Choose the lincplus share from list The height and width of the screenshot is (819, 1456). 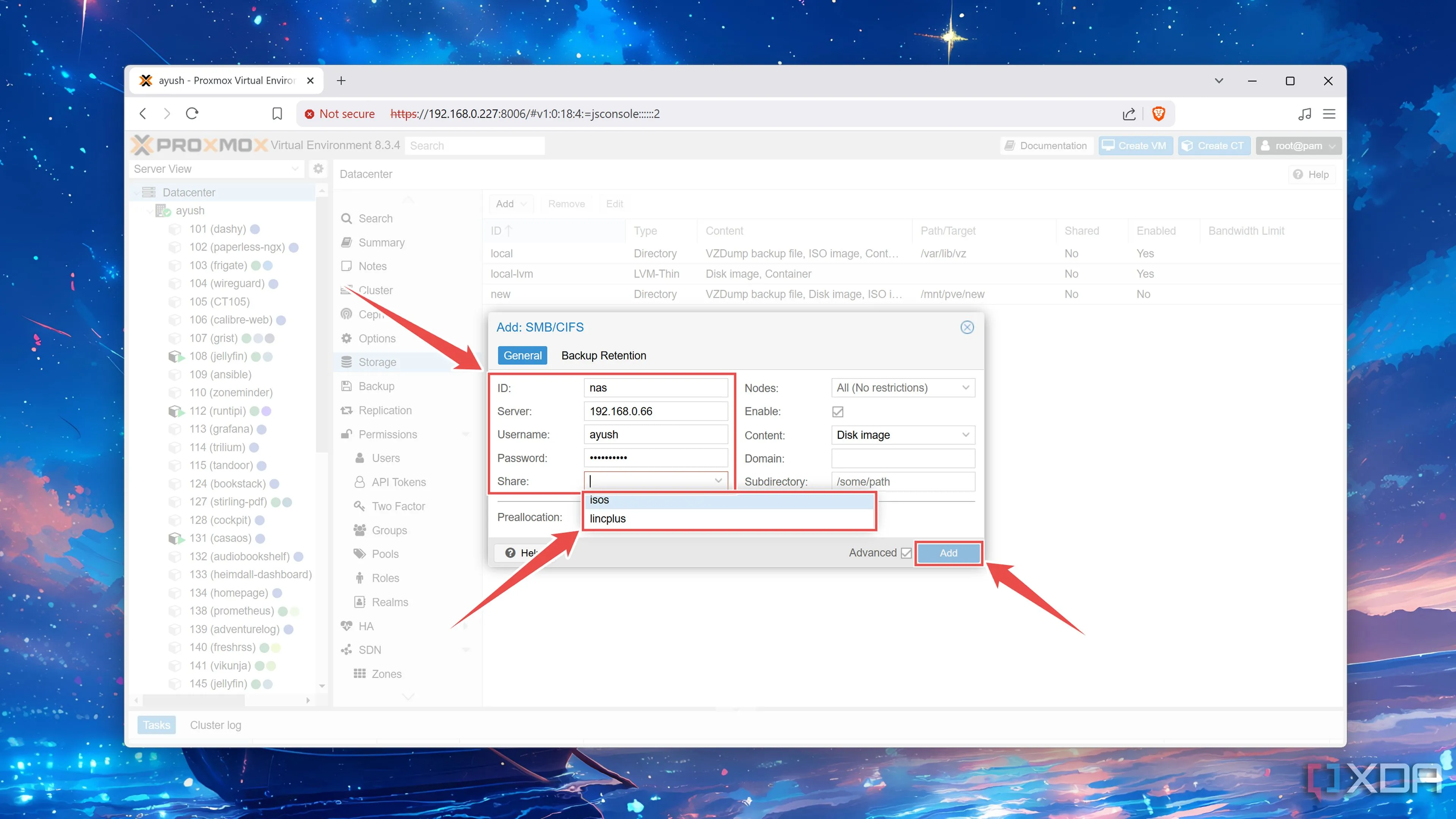tap(607, 518)
